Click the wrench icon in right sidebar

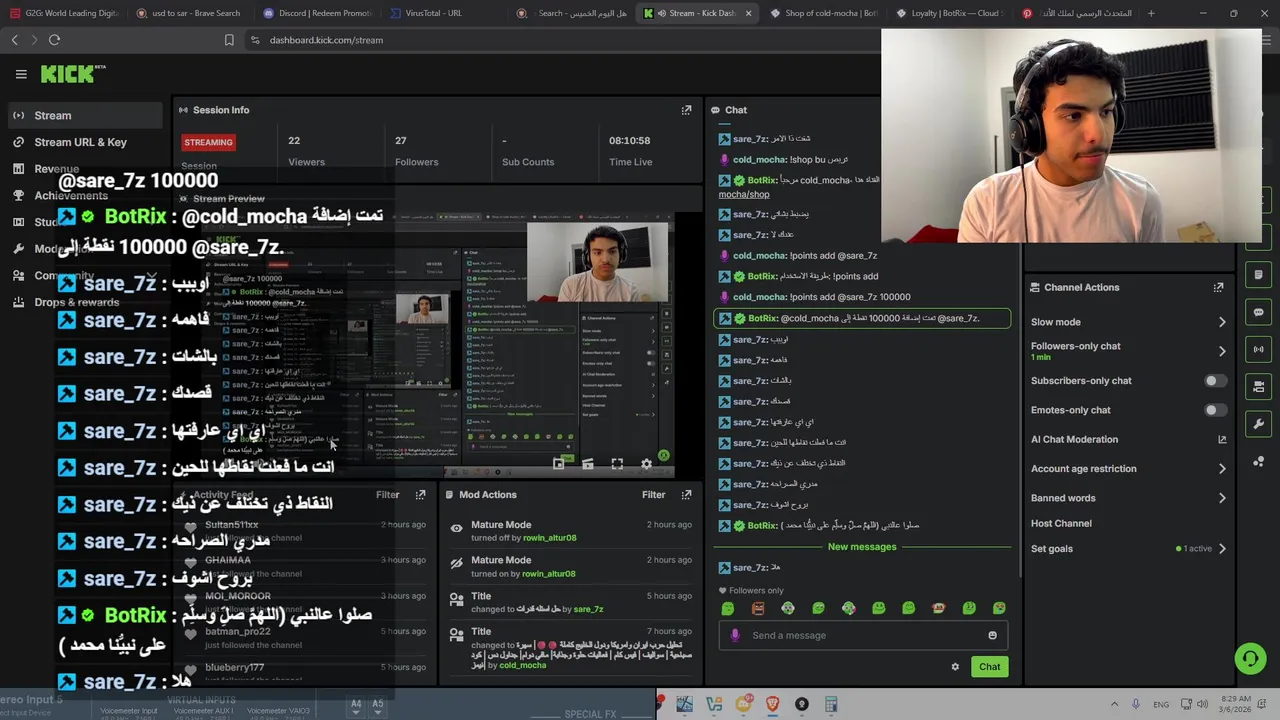(1258, 424)
